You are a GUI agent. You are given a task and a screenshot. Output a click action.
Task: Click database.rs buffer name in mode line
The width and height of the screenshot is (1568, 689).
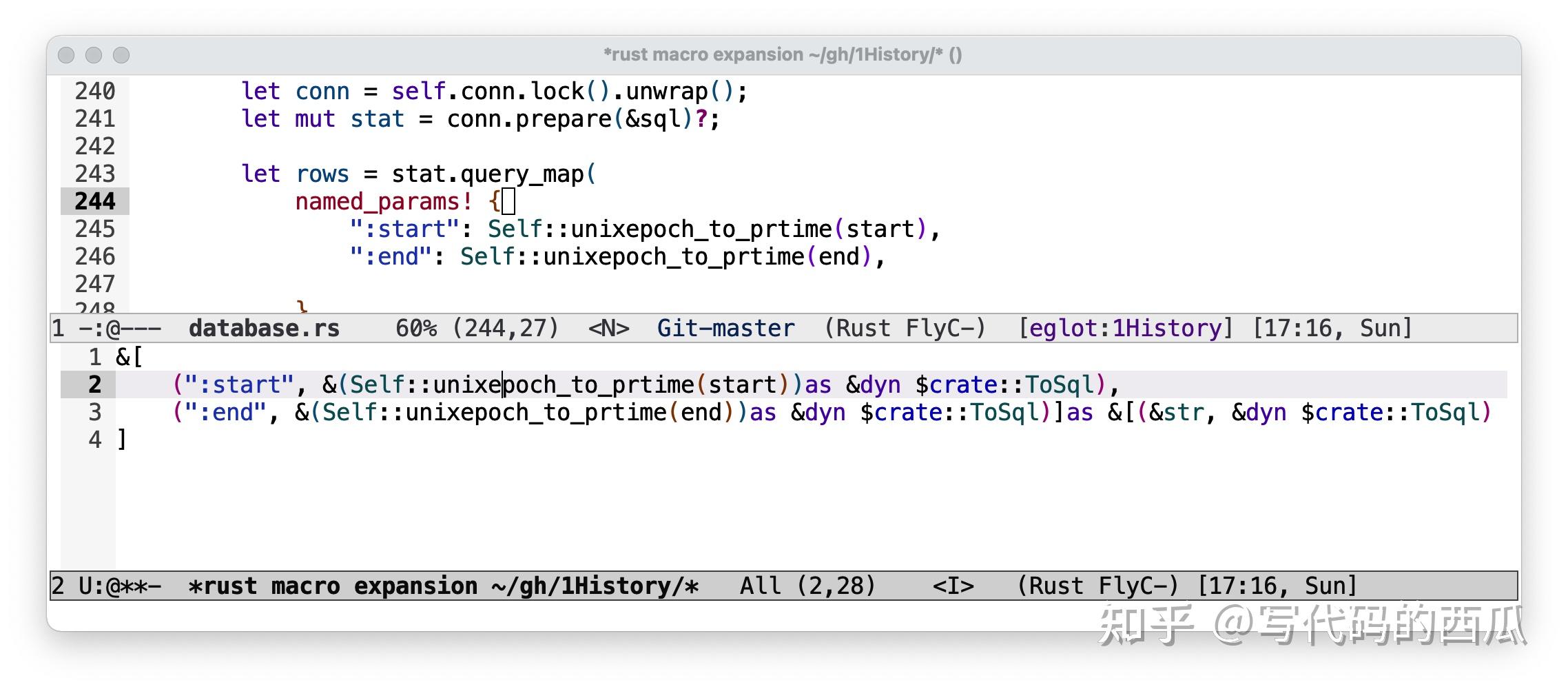tap(264, 329)
